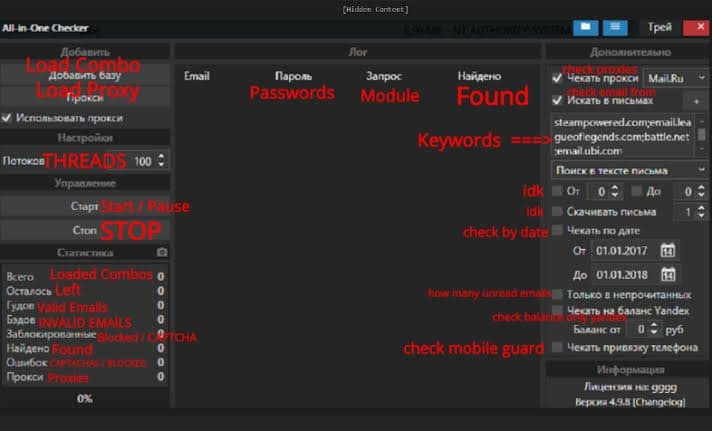Tick the Чекать привязку телефона checkbox
Screen dimensions: 712x431
(557, 347)
